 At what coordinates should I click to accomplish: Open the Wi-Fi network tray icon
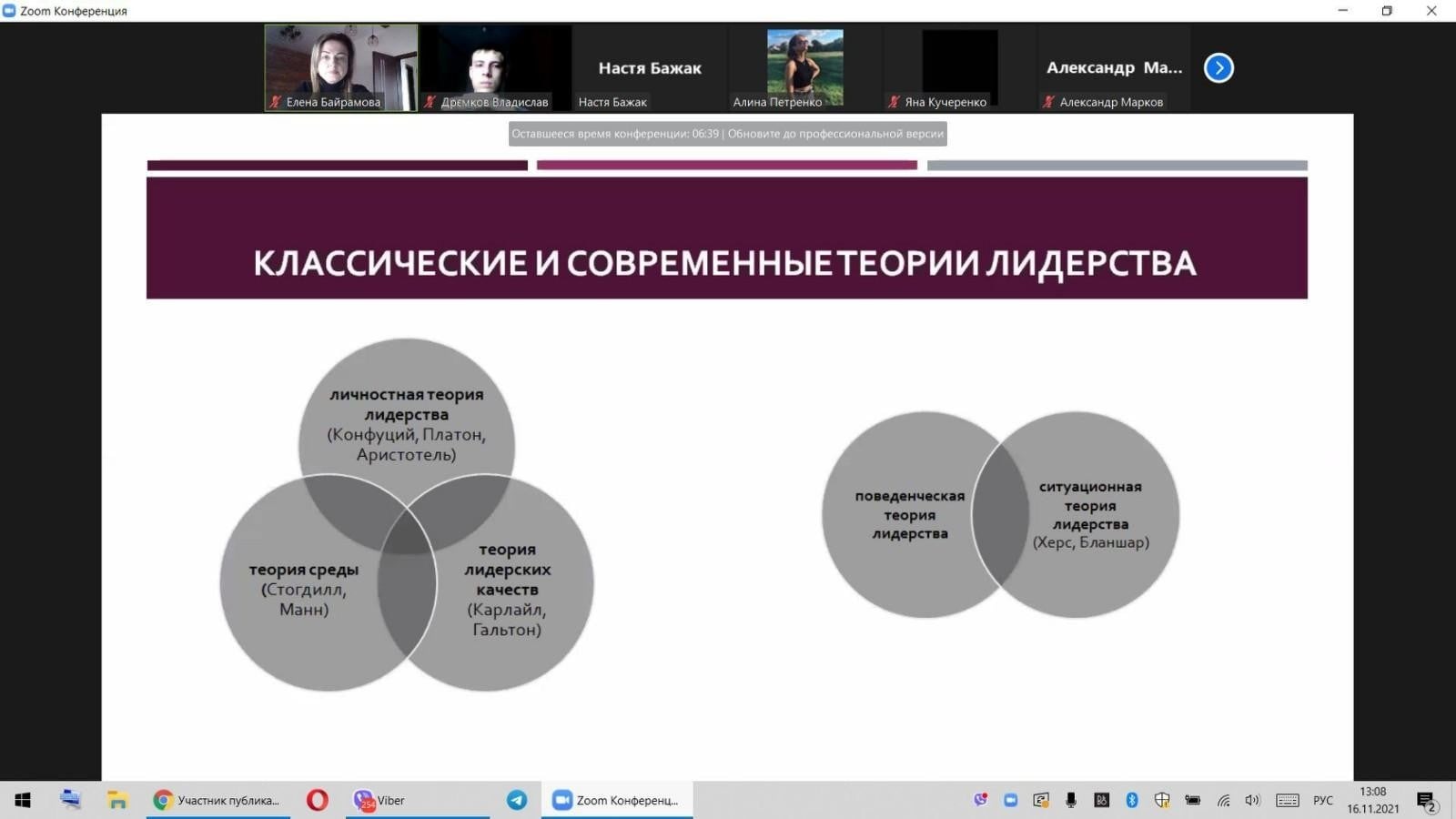click(1224, 800)
